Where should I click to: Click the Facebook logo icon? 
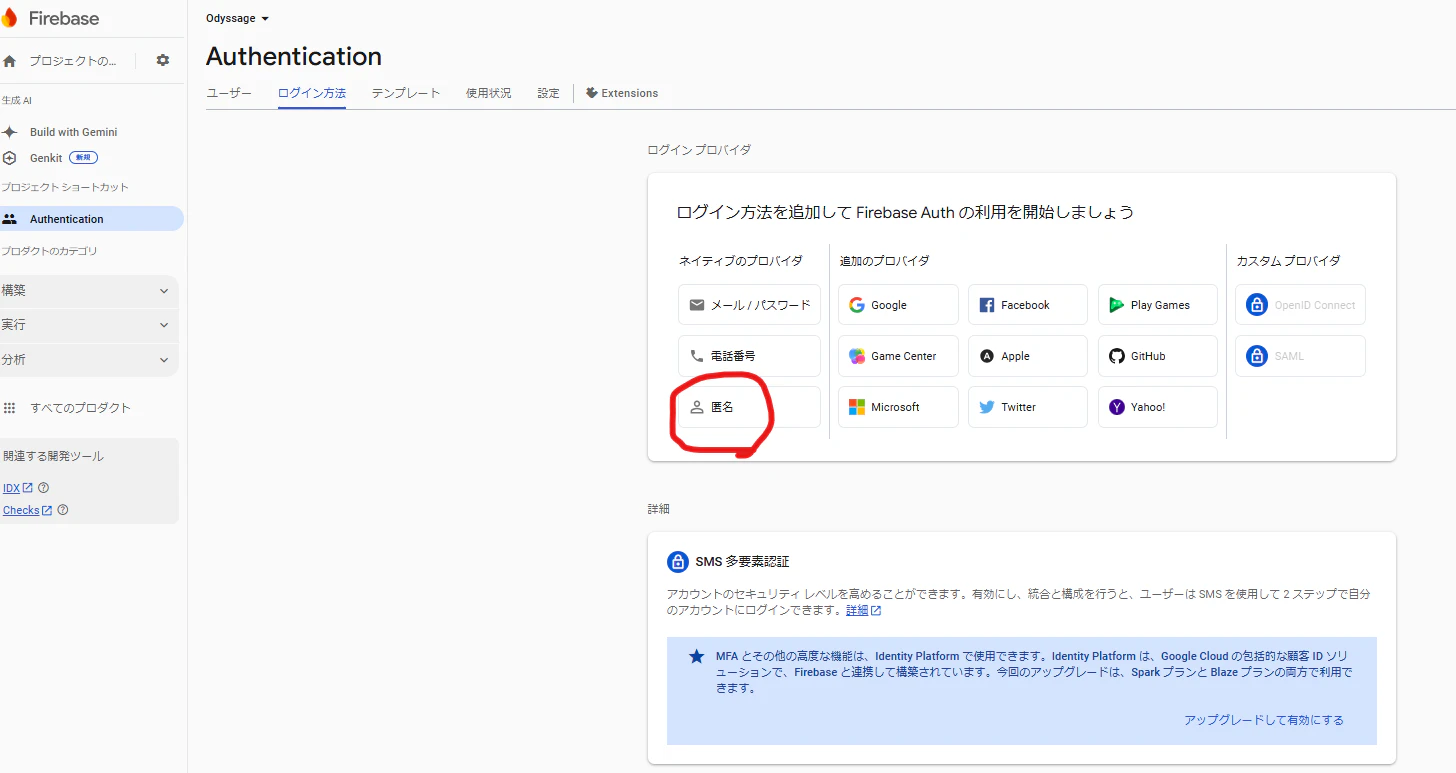coord(987,305)
